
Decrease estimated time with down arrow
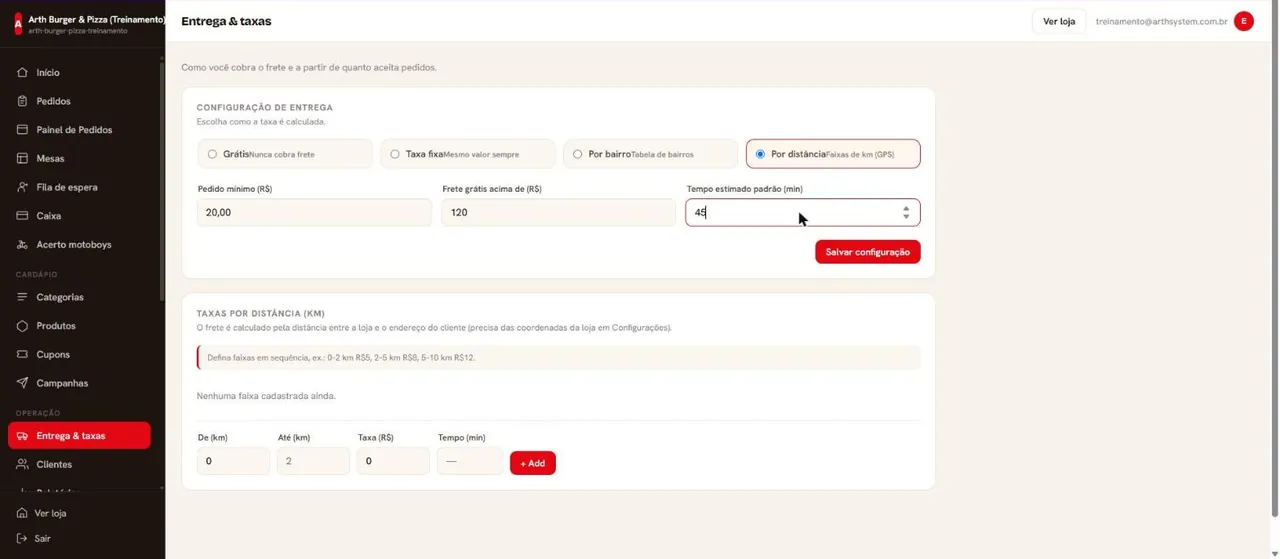coord(906,217)
